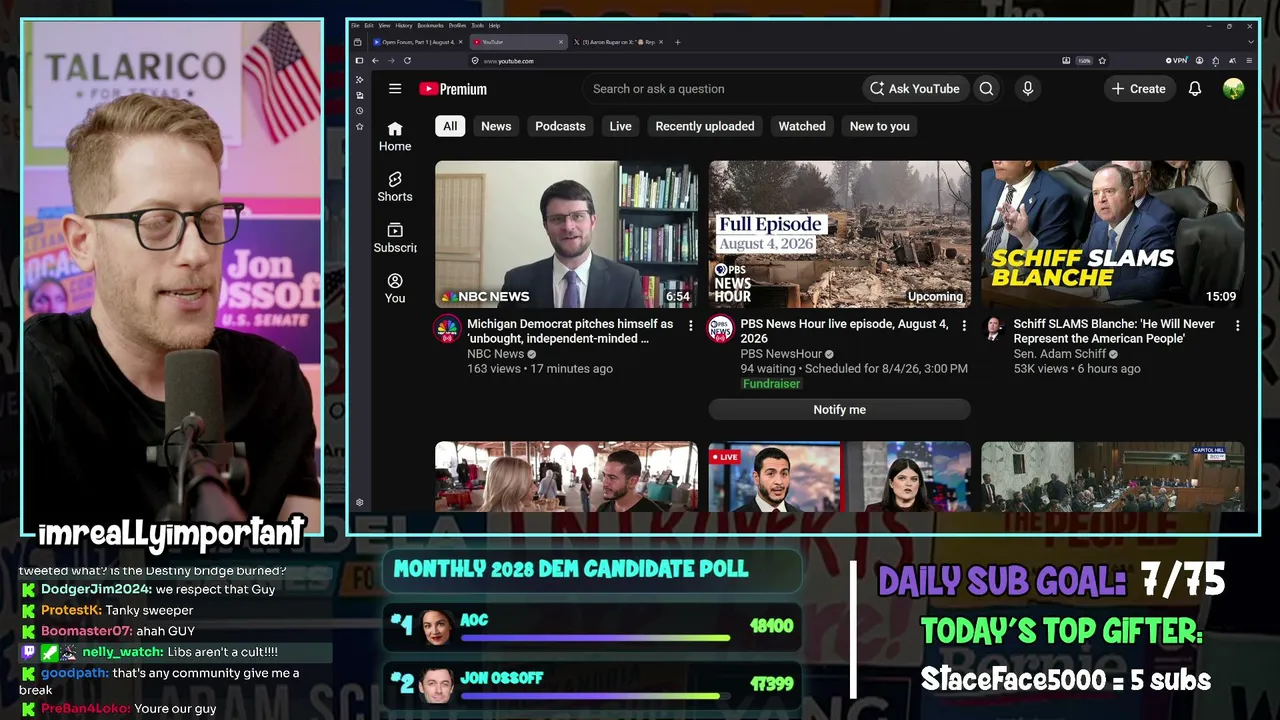Open Shorts from the YouTube sidebar
The height and width of the screenshot is (720, 1280).
pyautogui.click(x=395, y=187)
